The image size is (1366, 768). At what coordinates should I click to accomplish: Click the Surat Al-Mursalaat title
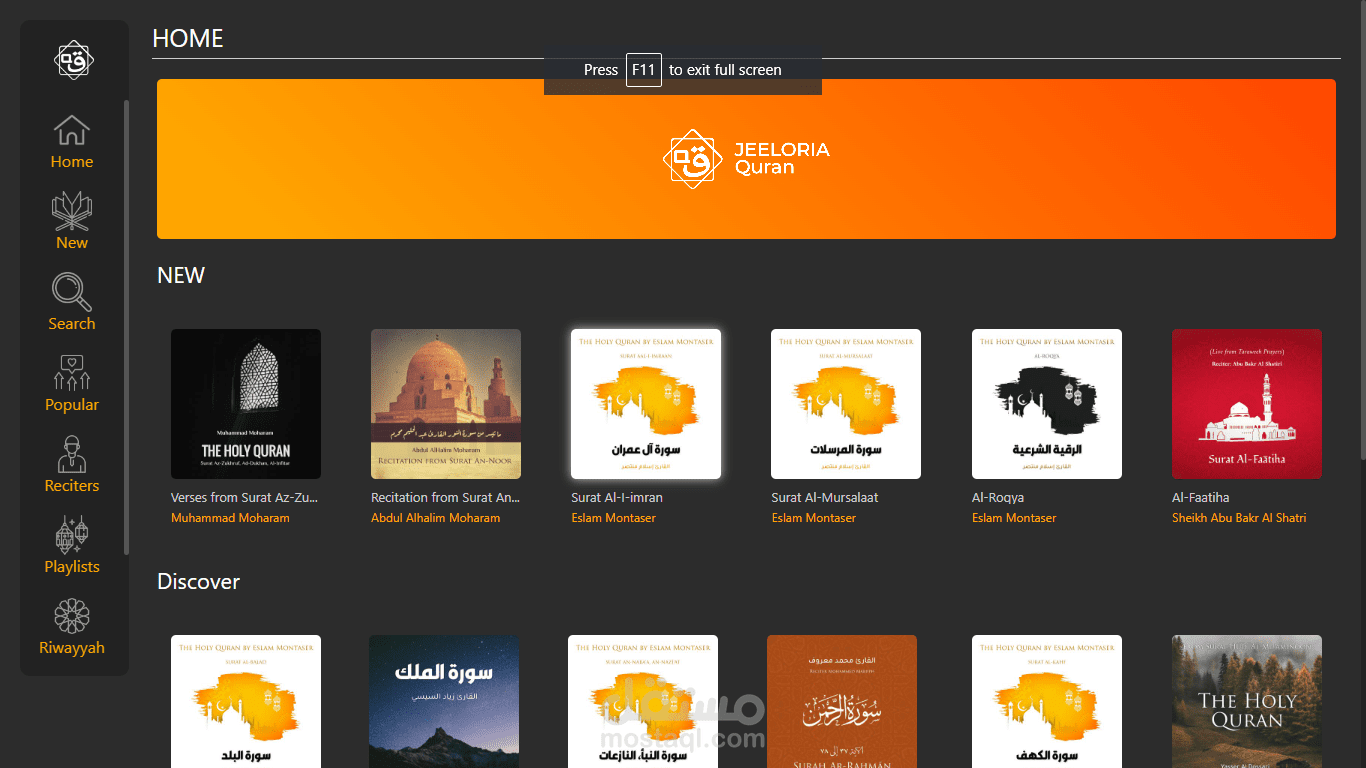(825, 498)
